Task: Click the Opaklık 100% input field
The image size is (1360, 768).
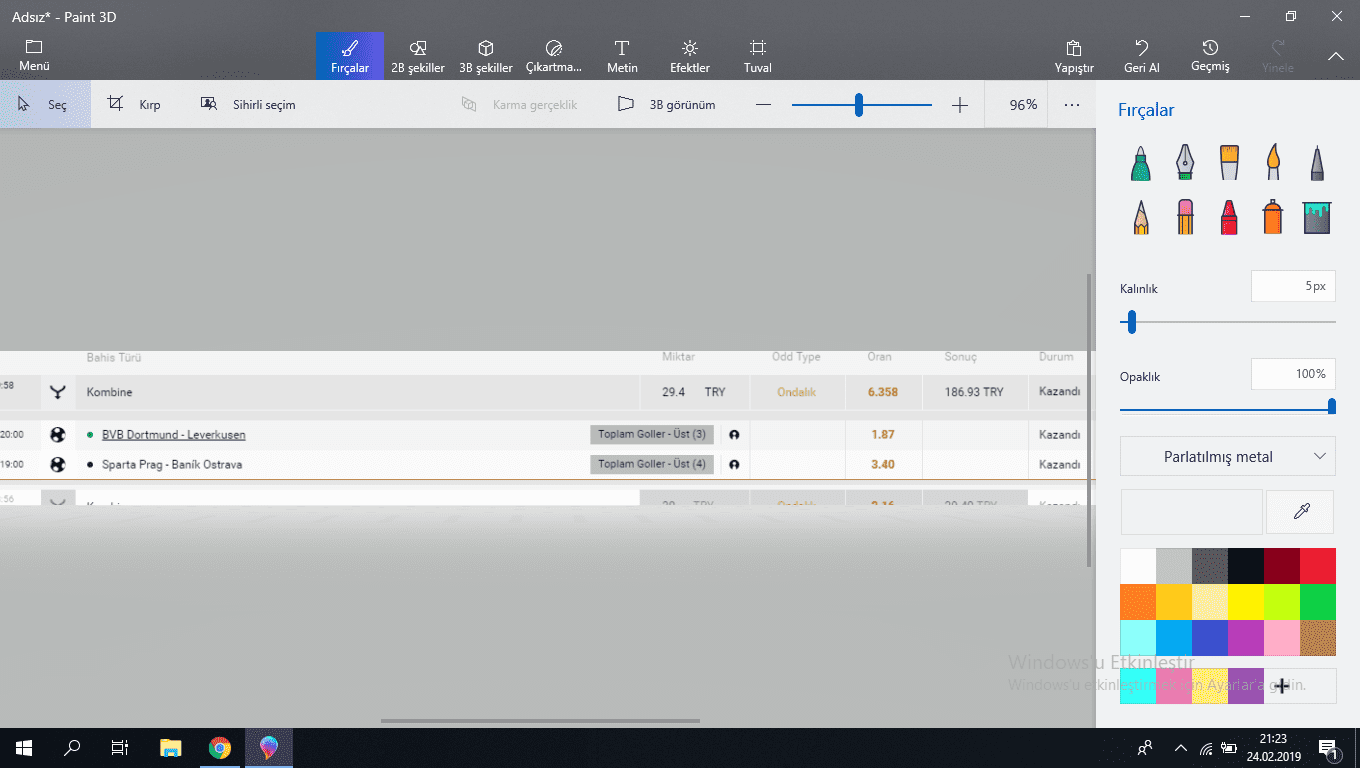Action: click(1293, 374)
